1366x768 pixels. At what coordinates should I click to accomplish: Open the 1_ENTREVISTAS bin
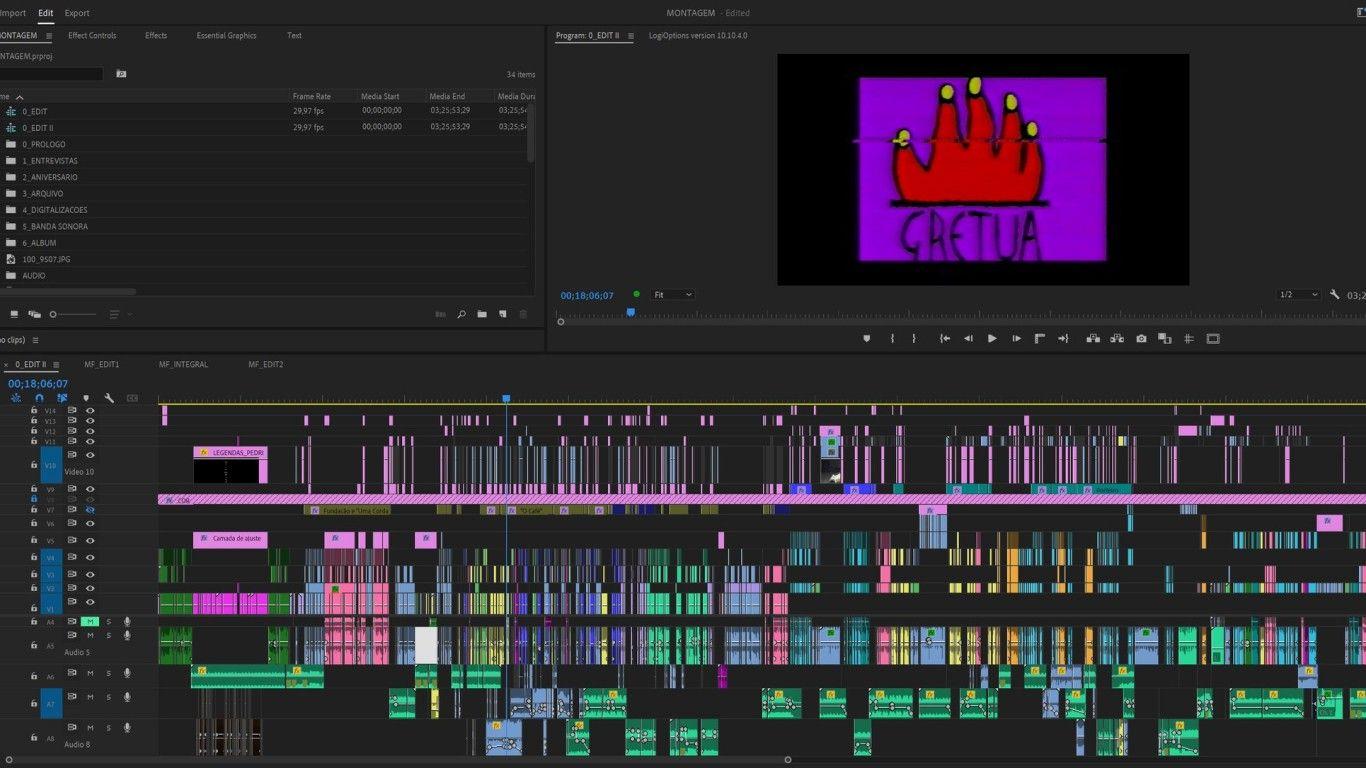(49, 161)
